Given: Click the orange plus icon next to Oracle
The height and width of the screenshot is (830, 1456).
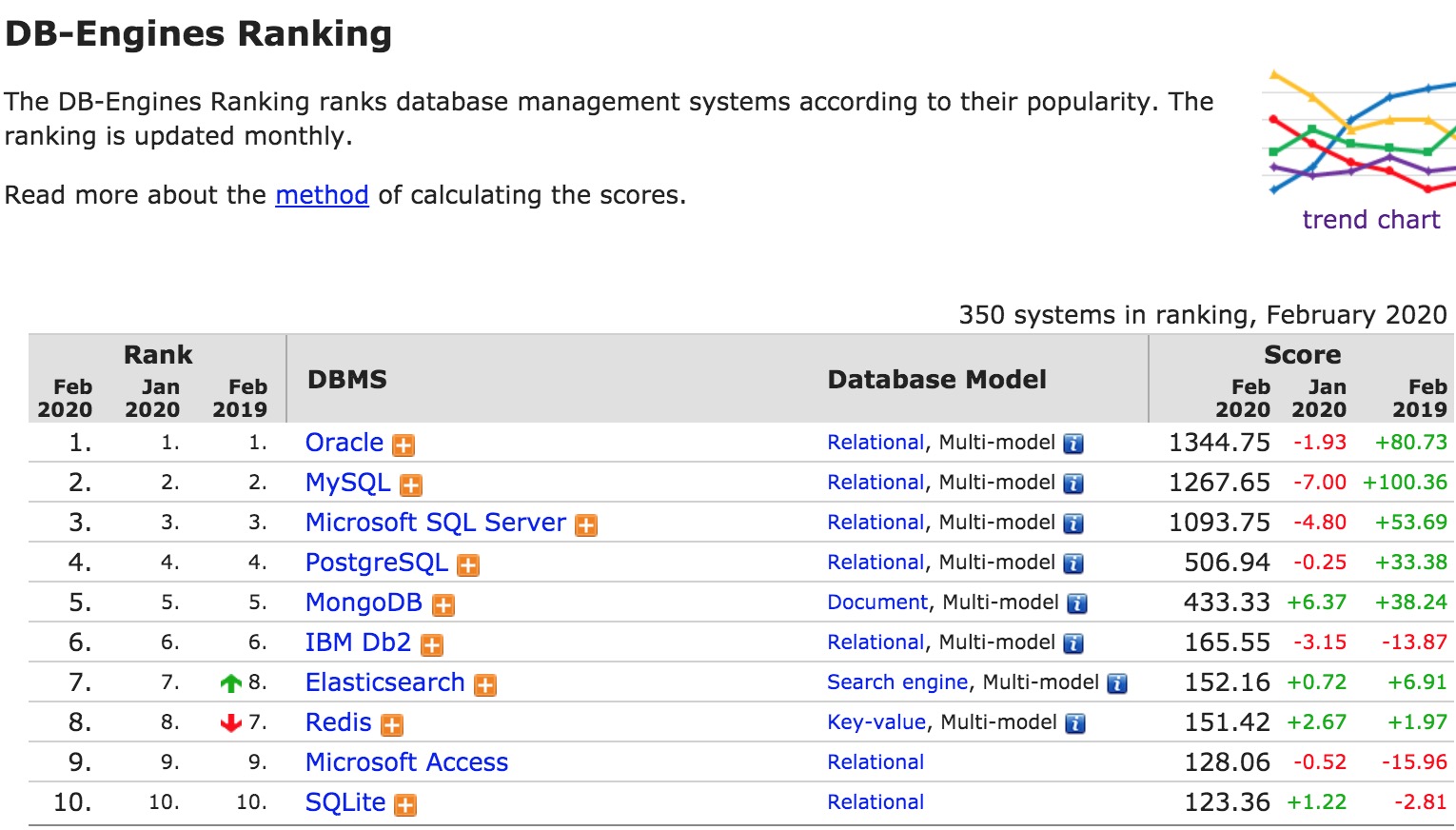Looking at the screenshot, I should pos(403,445).
